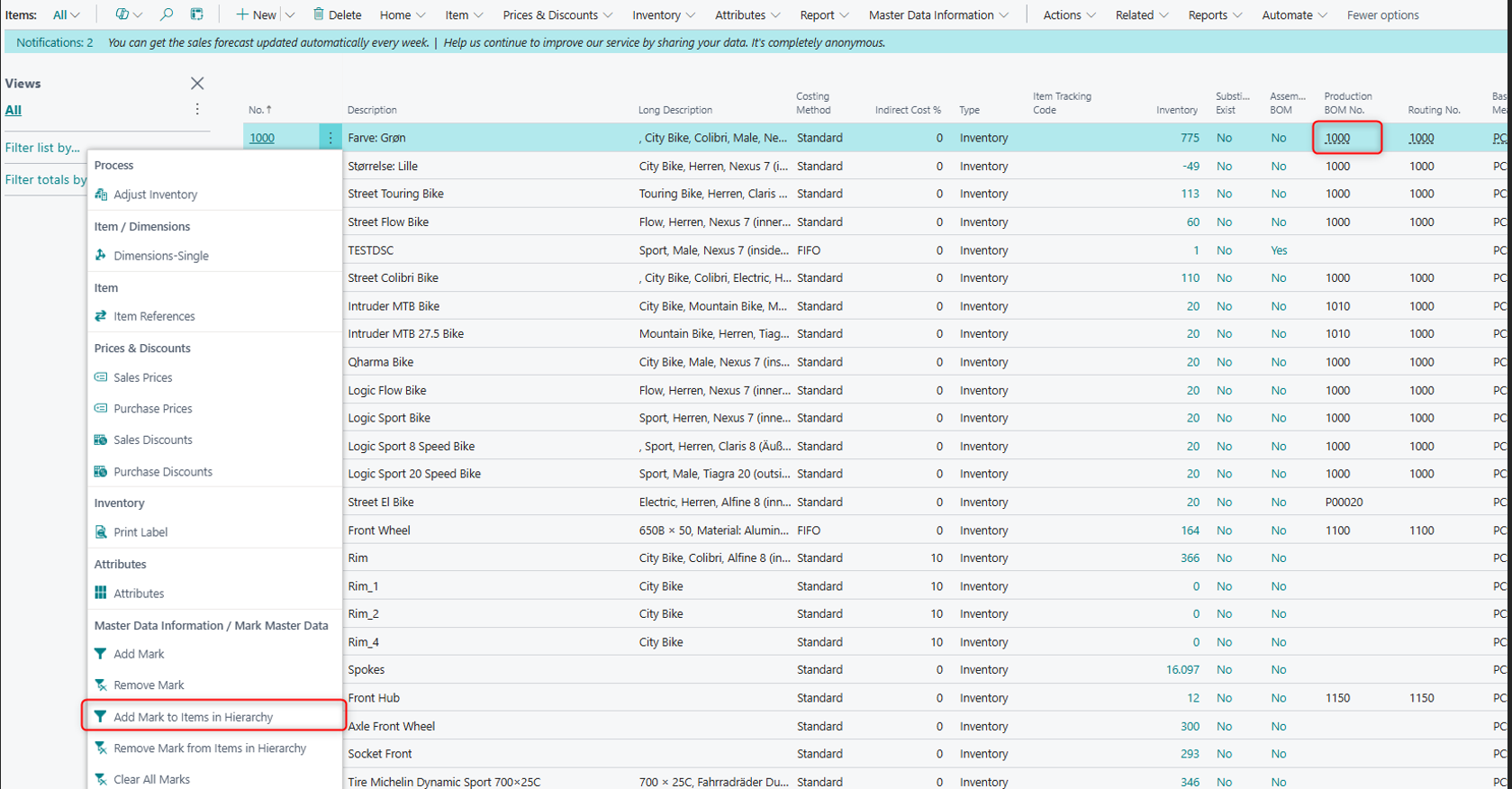Open Item References entry

pos(154,316)
